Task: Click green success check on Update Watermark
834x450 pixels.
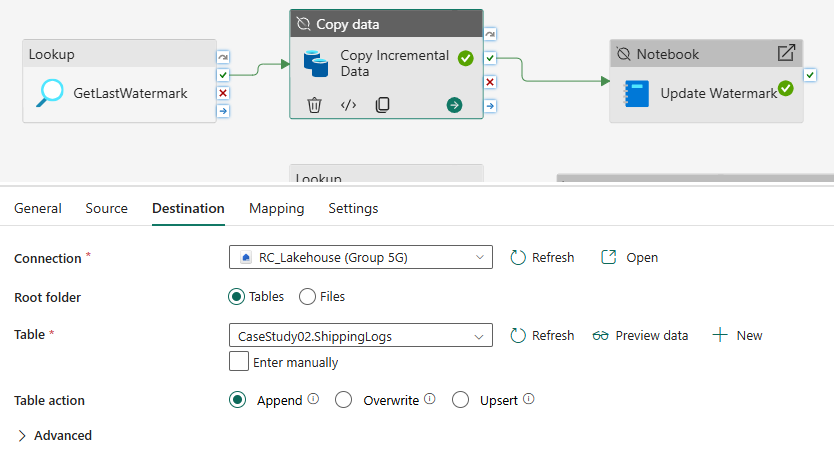Action: pyautogui.click(x=786, y=88)
